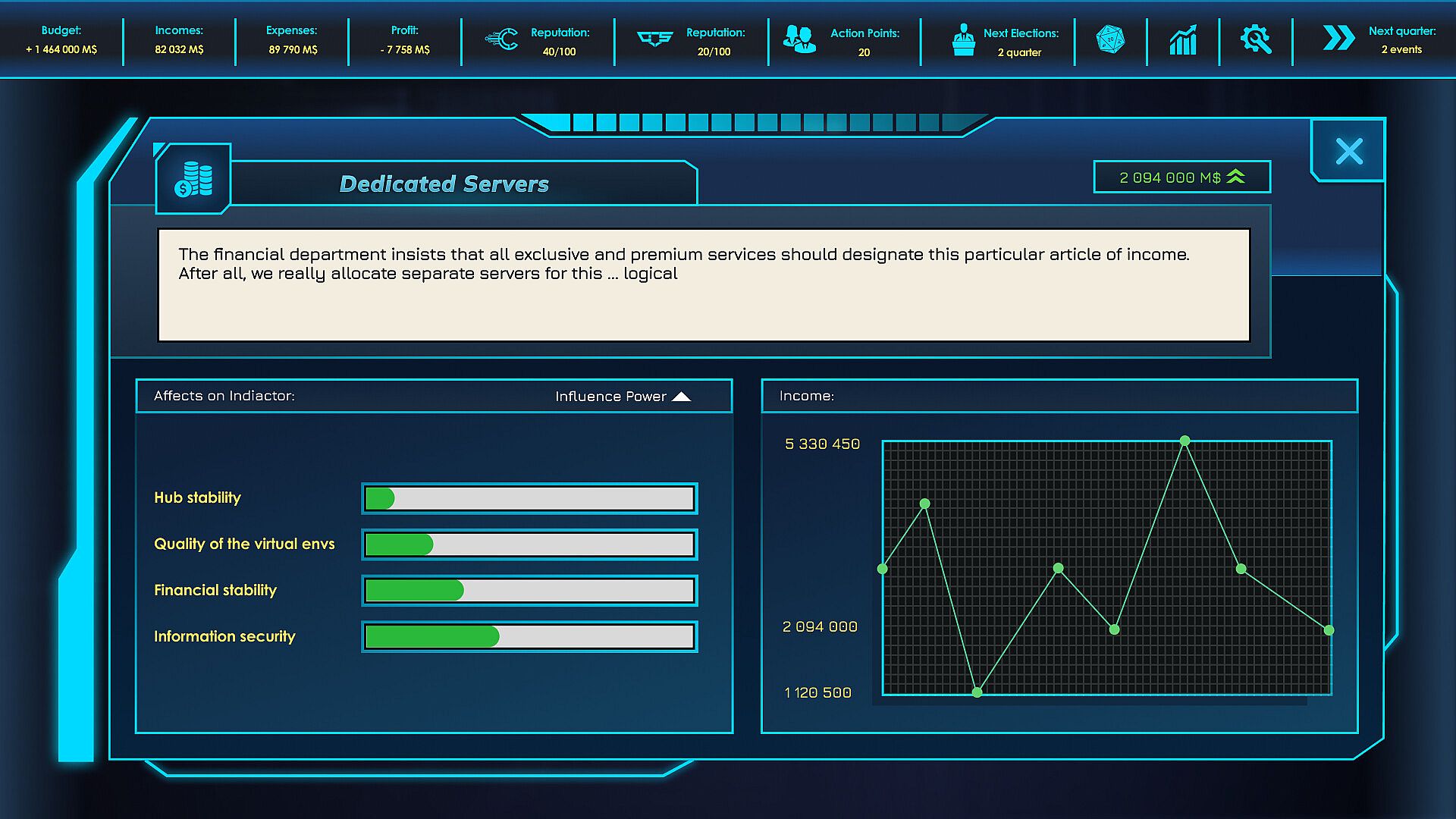Click the lowest point on the income graph
This screenshot has height=819, width=1456.
(x=977, y=692)
